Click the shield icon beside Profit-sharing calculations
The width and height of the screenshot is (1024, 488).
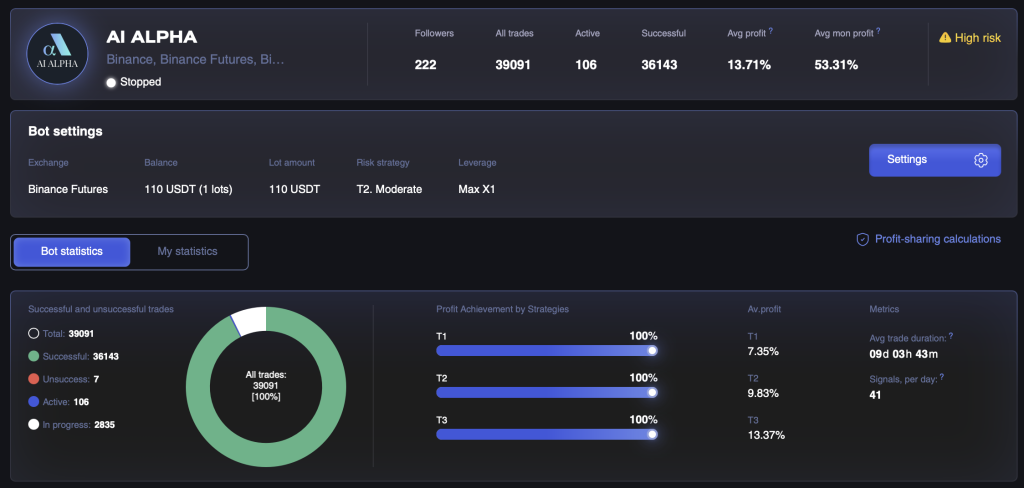pos(862,239)
